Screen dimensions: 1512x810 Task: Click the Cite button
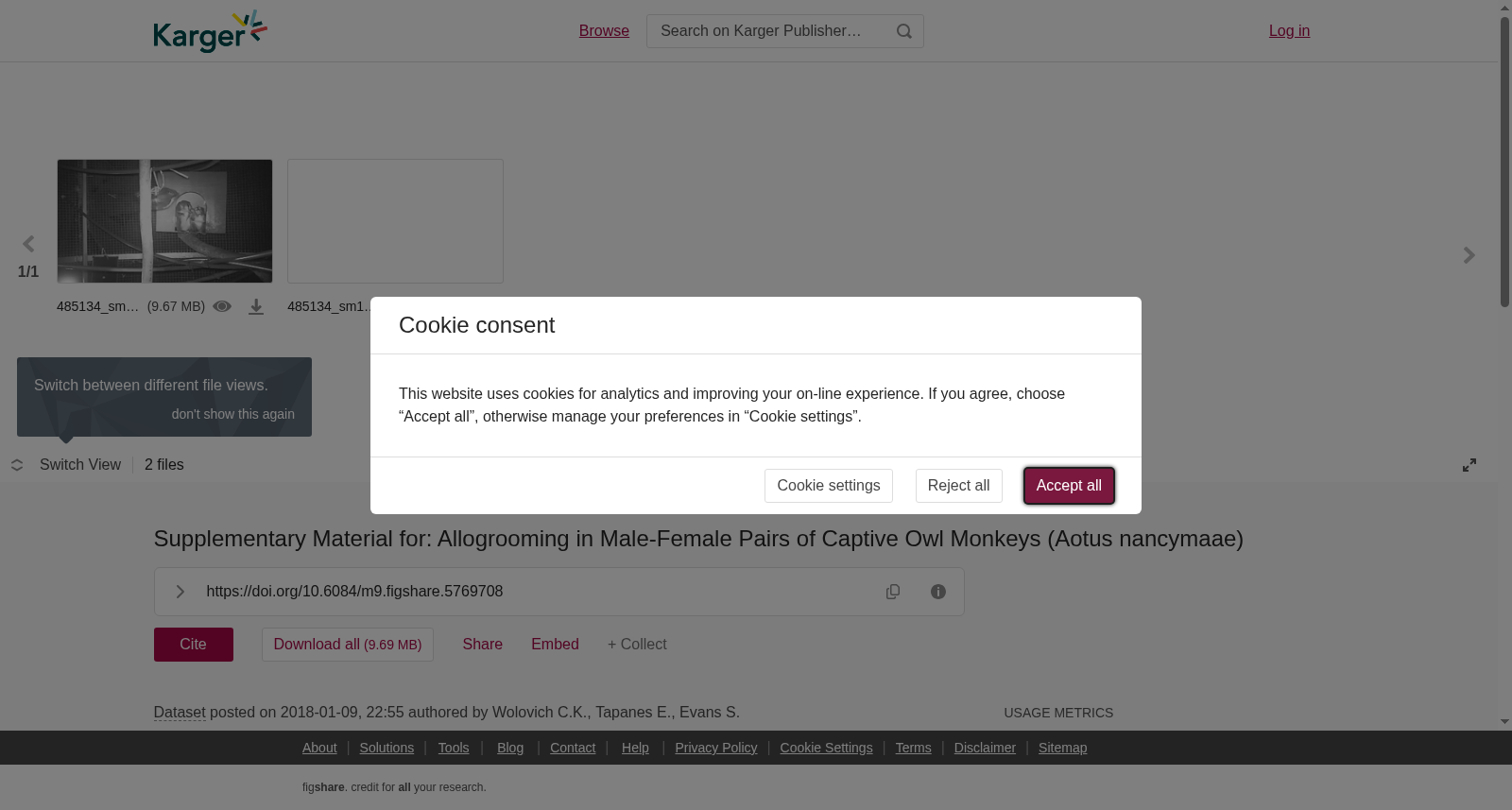pyautogui.click(x=194, y=645)
